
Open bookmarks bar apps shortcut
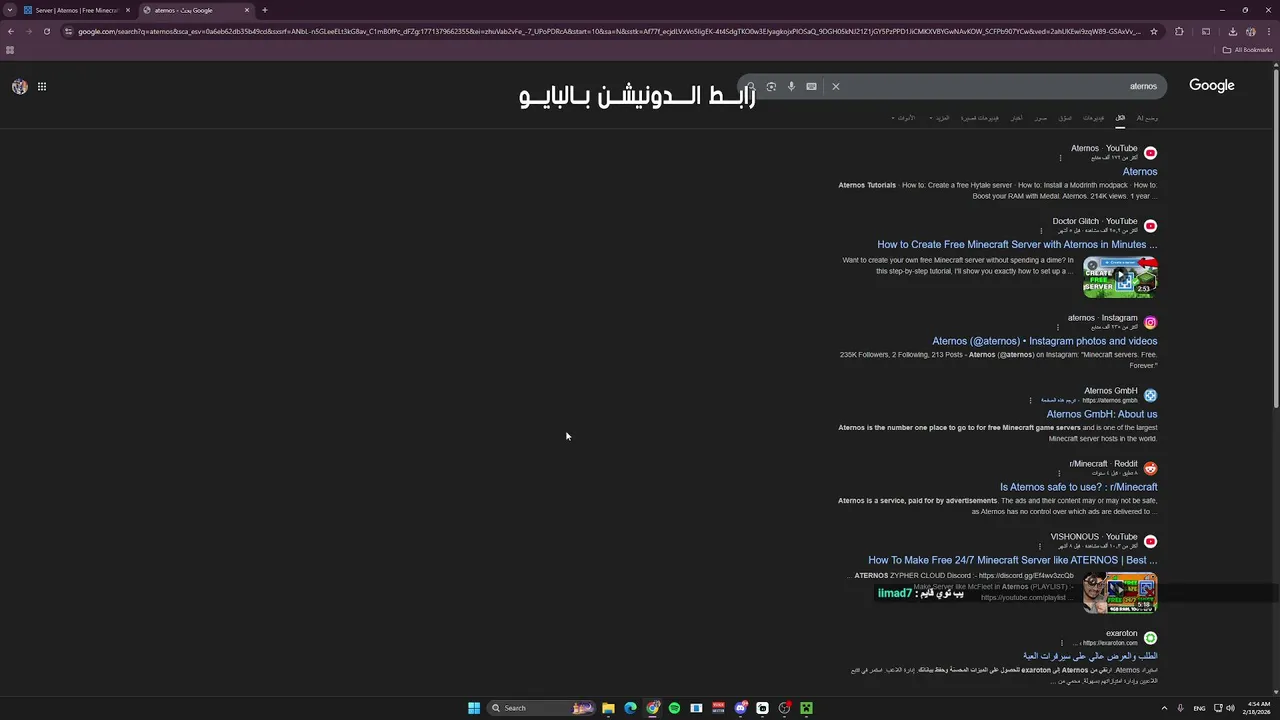10,50
